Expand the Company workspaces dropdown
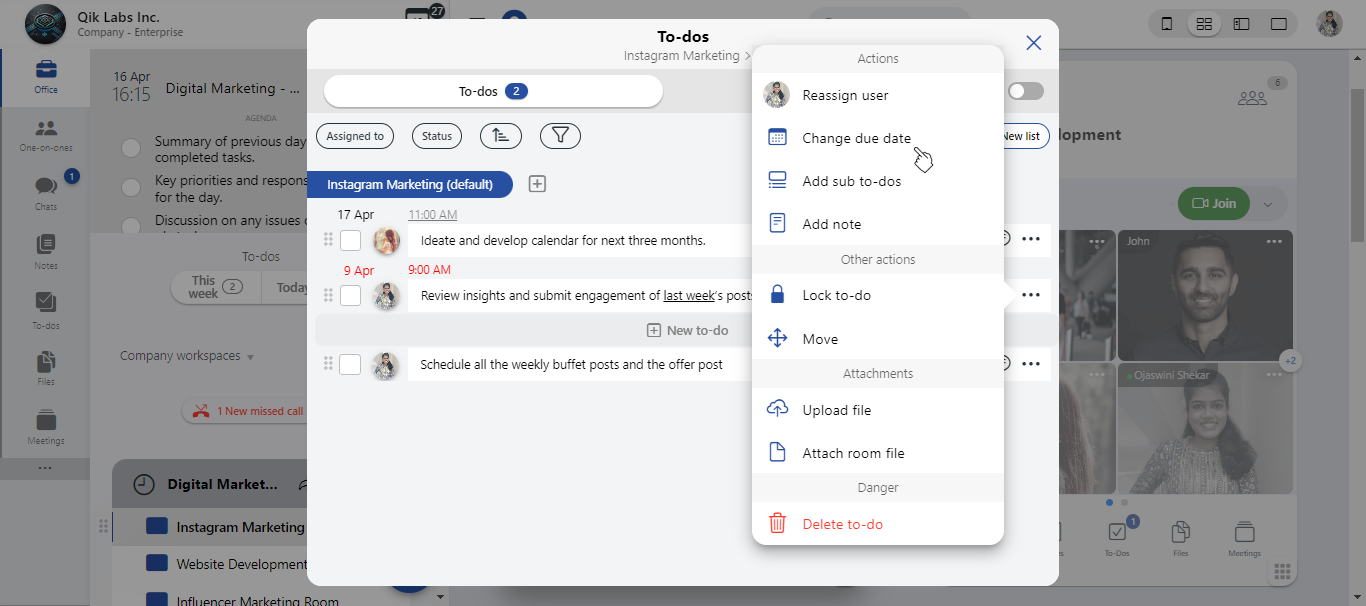Image resolution: width=1366 pixels, height=606 pixels. 187,356
